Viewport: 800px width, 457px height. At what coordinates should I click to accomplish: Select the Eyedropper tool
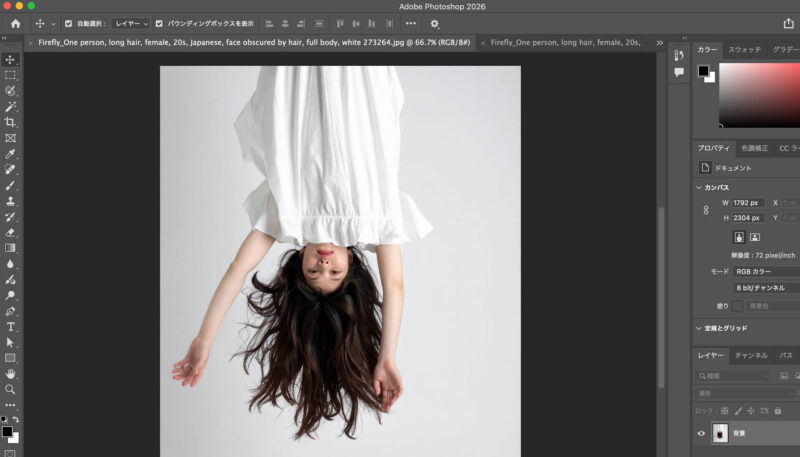click(10, 154)
